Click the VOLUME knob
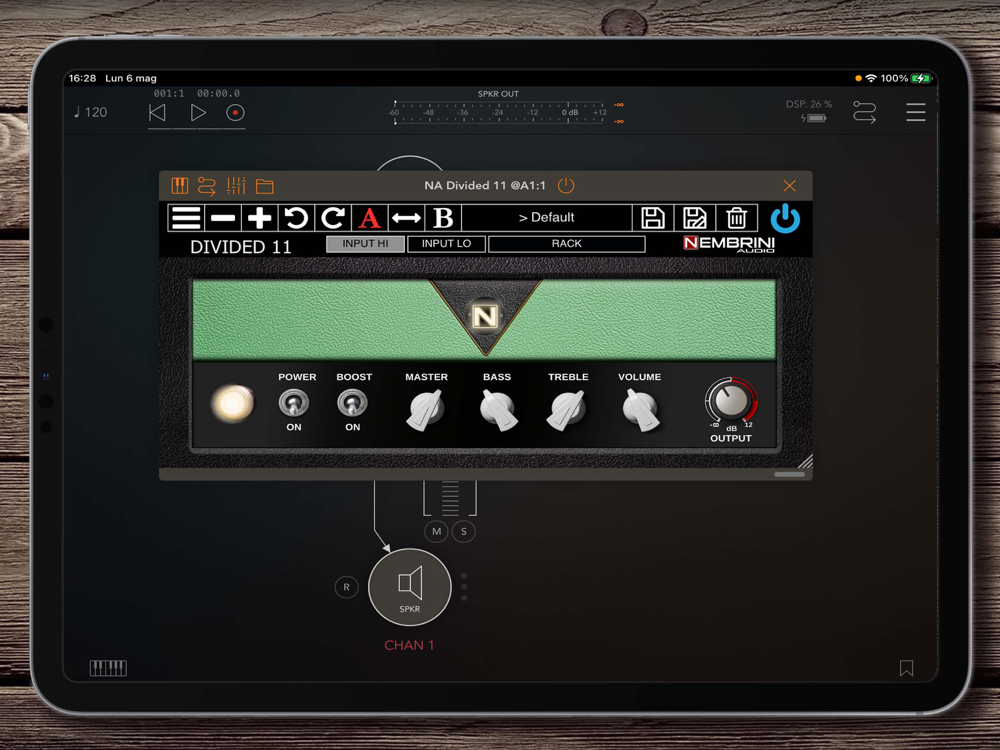Screen dimensions: 1000x750 click(640, 409)
